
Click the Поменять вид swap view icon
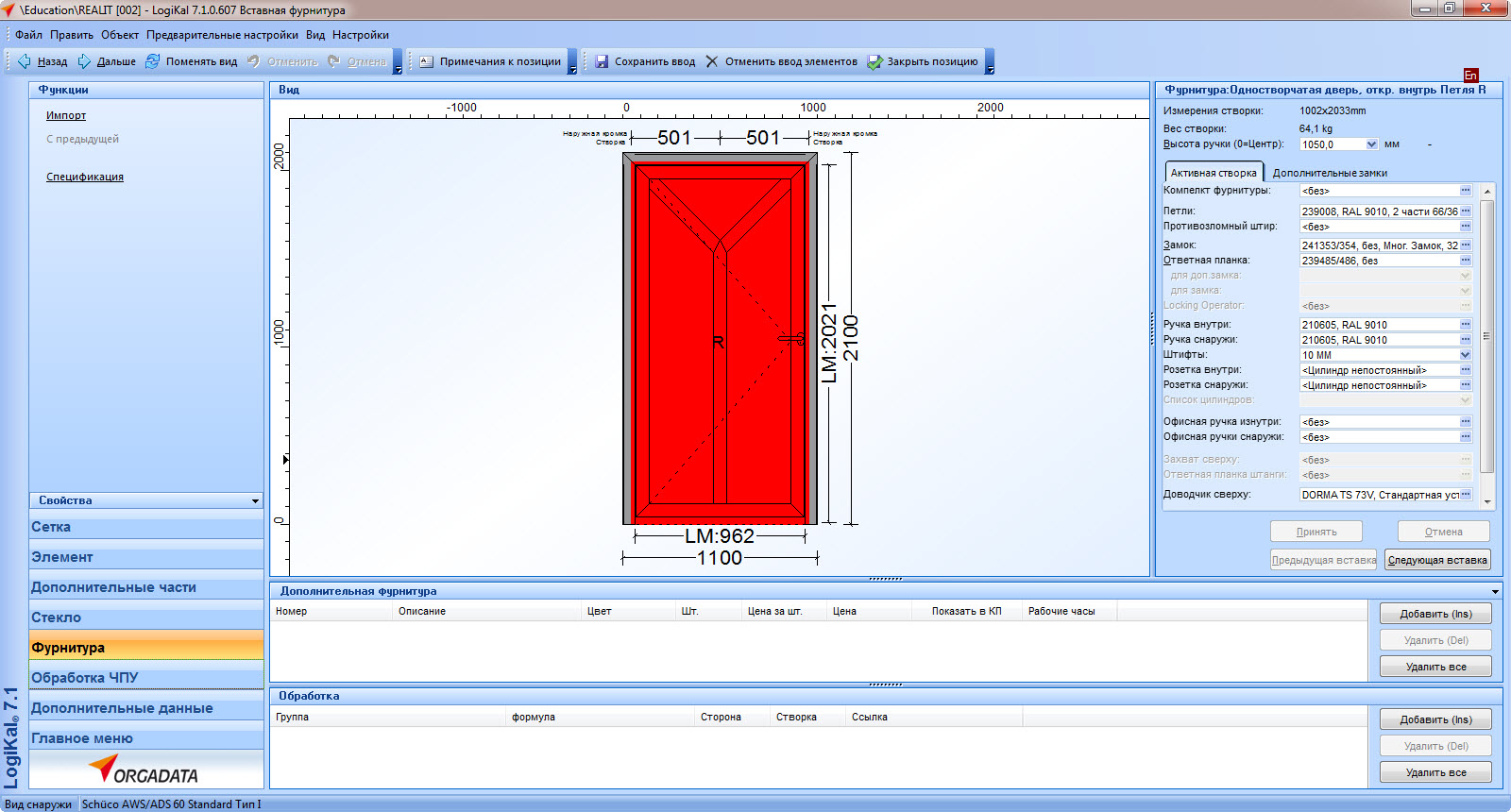(152, 61)
